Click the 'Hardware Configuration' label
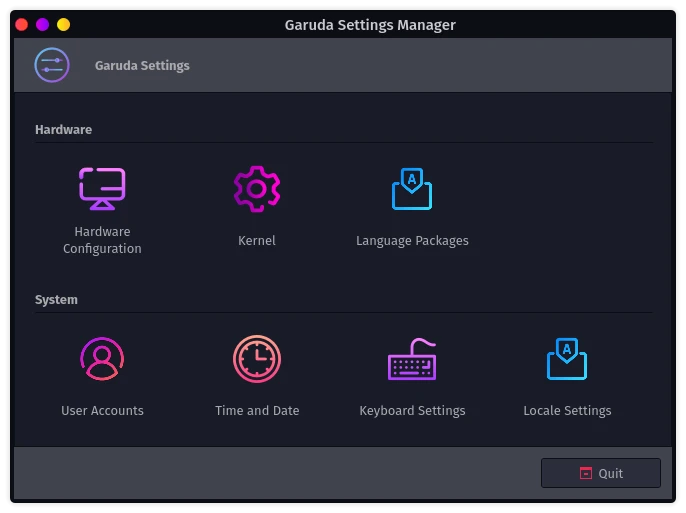This screenshot has width=686, height=513. point(102,240)
